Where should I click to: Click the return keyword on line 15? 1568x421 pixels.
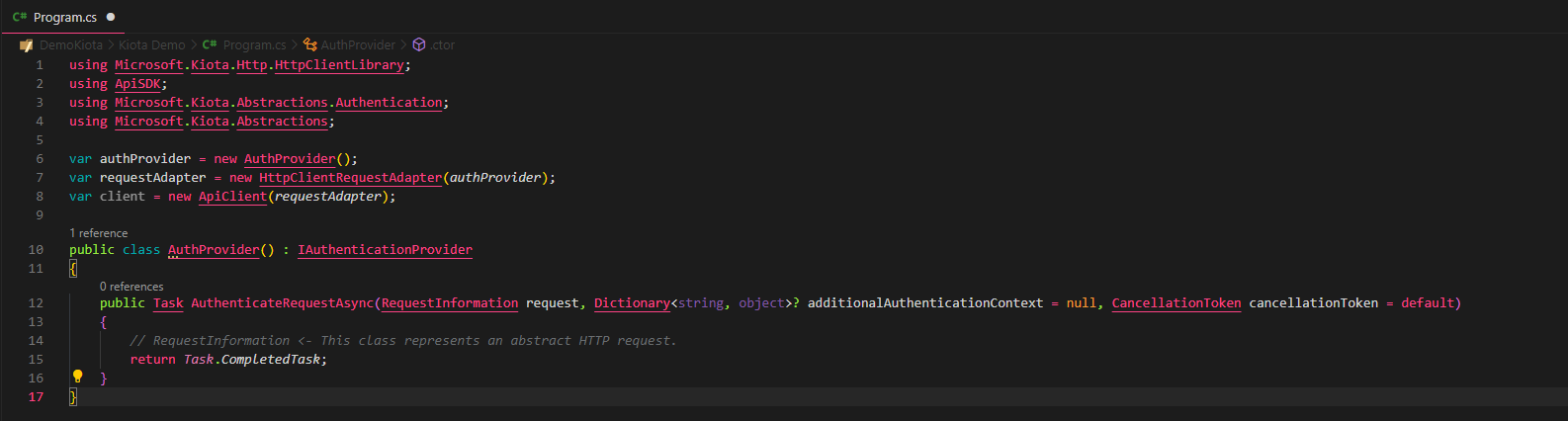coord(153,359)
